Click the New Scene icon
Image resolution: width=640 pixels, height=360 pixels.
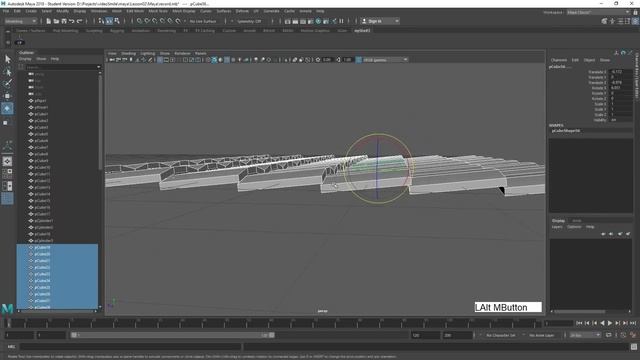coord(48,21)
